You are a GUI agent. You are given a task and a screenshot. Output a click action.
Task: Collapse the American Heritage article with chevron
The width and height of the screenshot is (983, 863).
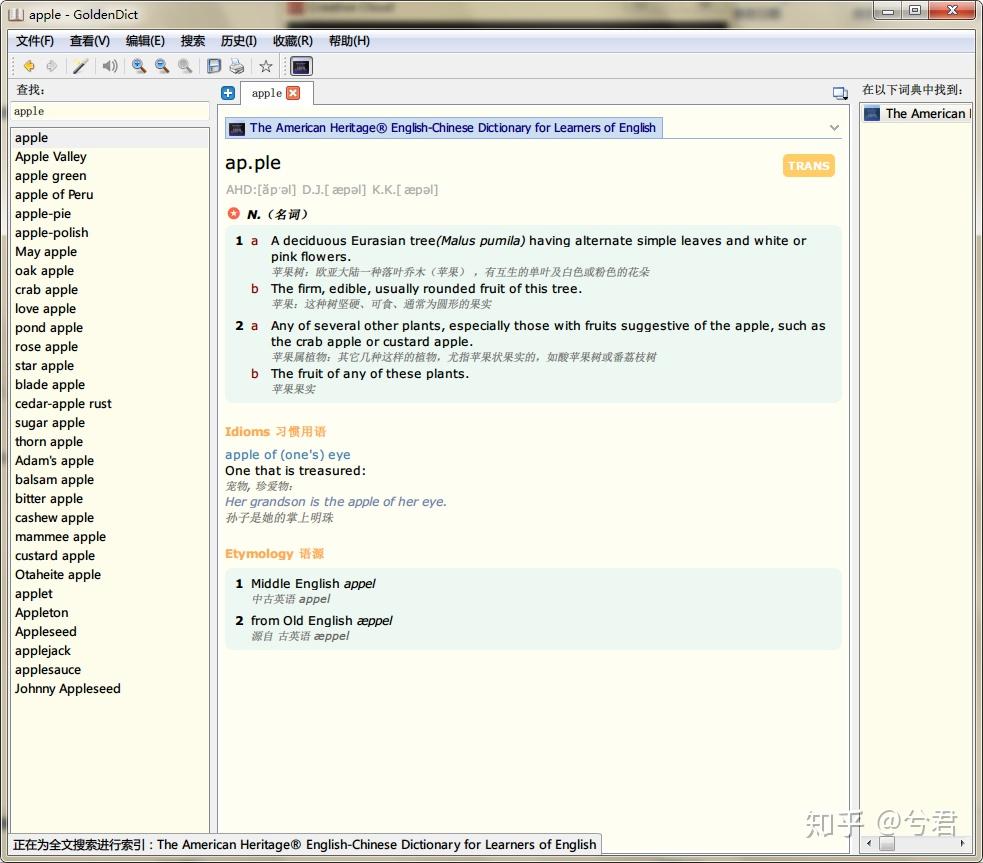coord(834,128)
